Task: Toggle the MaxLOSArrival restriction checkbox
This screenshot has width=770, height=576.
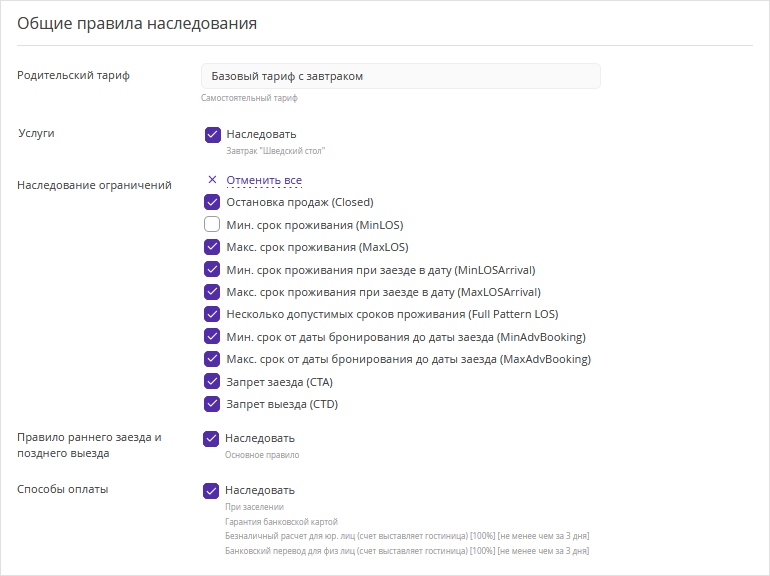Action: pyautogui.click(x=212, y=292)
